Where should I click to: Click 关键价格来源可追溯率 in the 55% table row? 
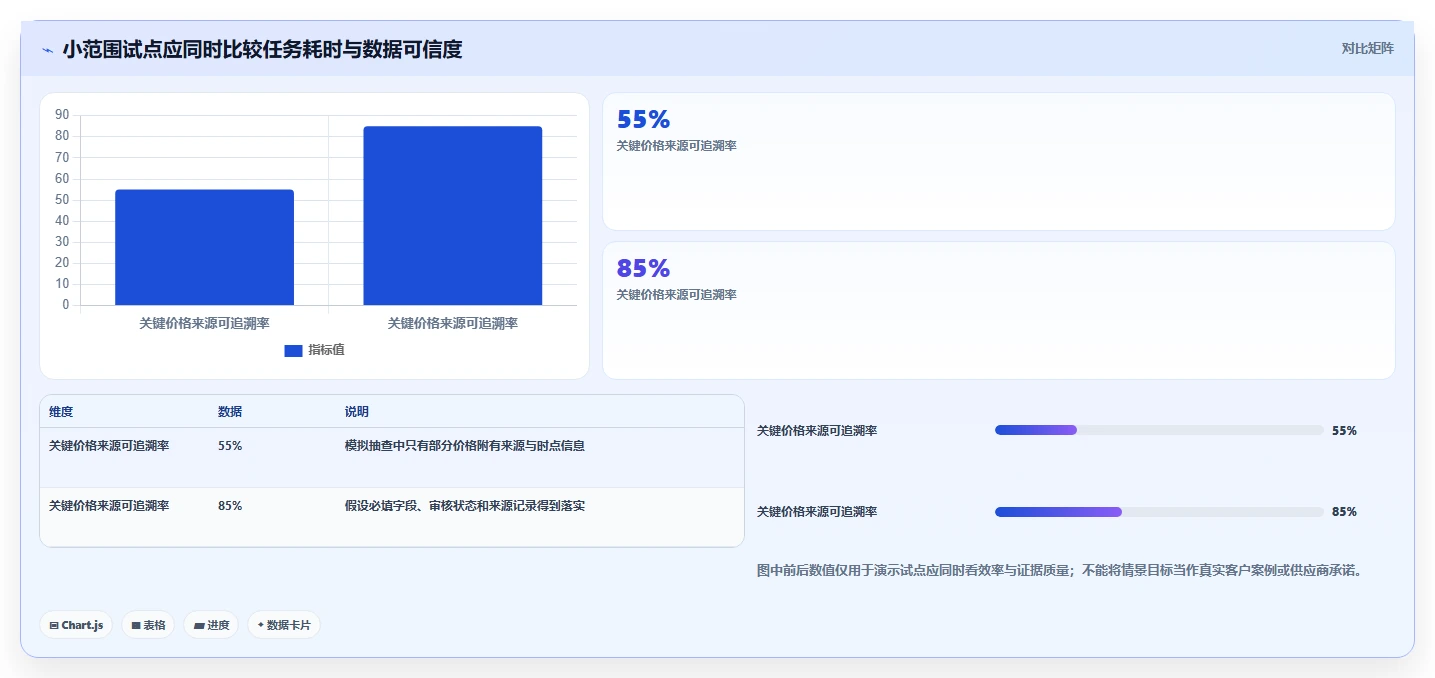coord(109,446)
